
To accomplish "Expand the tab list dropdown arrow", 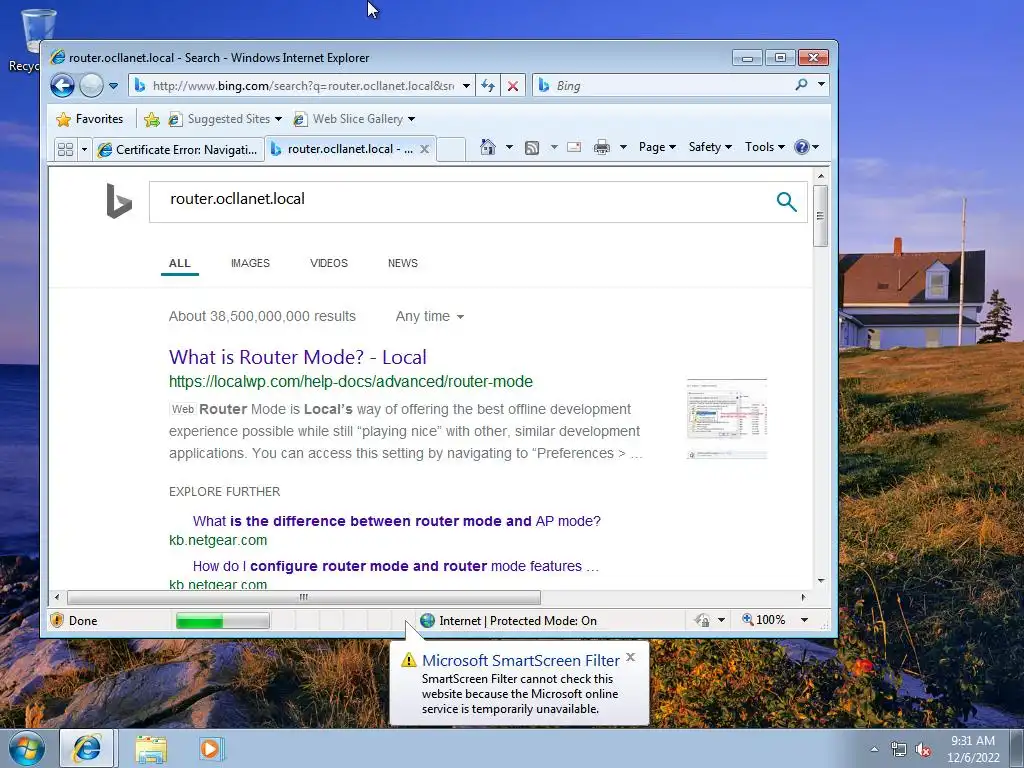I will [84, 150].
